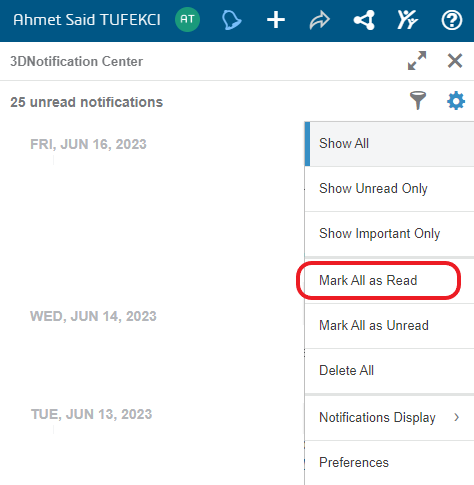Open the Help question mark icon
The image size is (474, 485).
(452, 20)
